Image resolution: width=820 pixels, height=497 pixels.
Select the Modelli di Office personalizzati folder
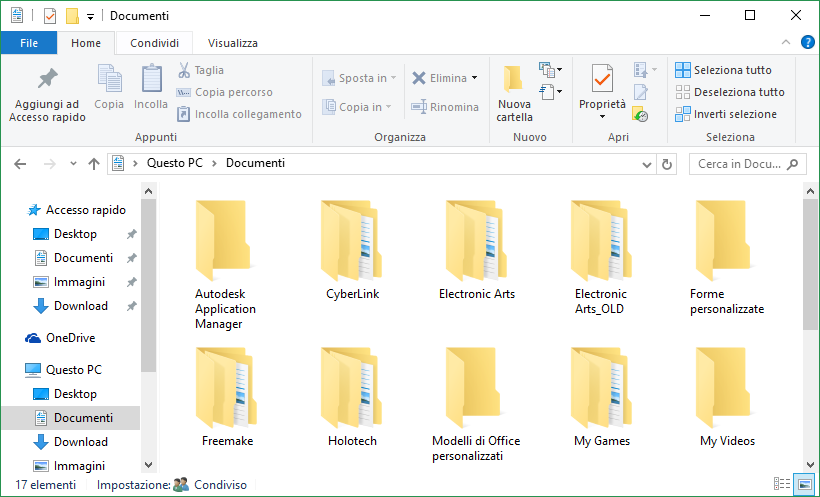476,404
